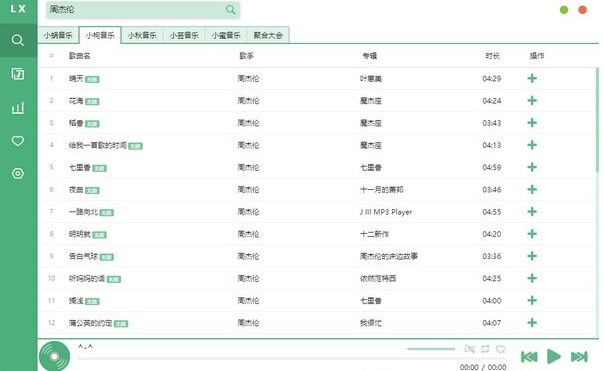This screenshot has width=604, height=371.
Task: Select the song title 蒲公英的约定
Action: pos(91,323)
